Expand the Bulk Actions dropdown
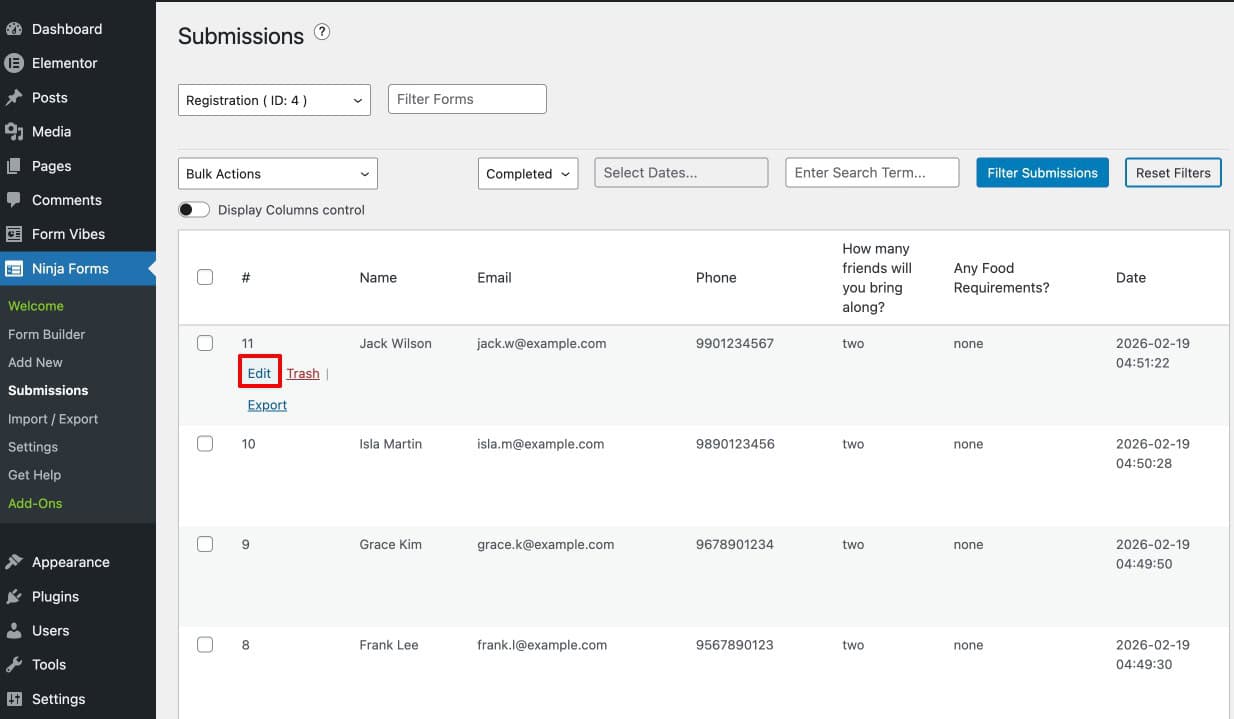The image size is (1234, 719). pyautogui.click(x=278, y=173)
